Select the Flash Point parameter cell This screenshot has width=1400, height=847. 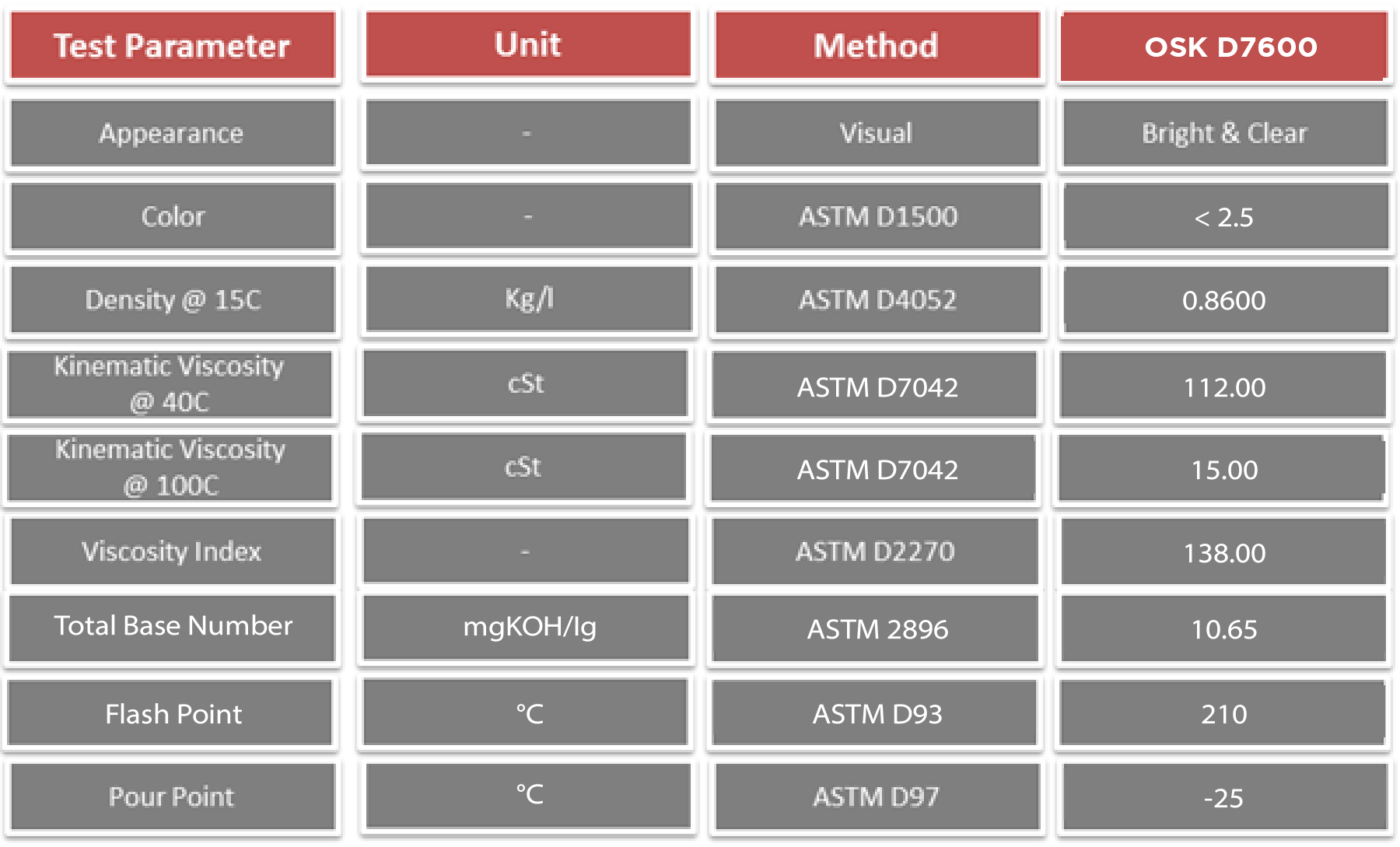(x=172, y=713)
